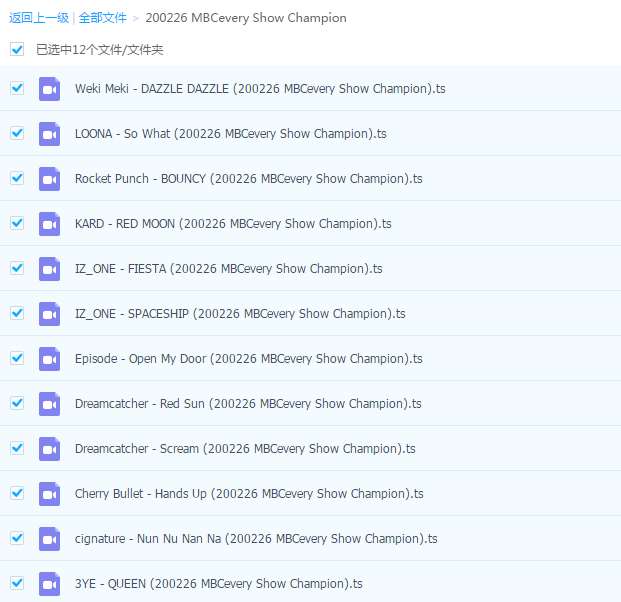Click video icon for Rocket Punch BOUNCY

50,179
